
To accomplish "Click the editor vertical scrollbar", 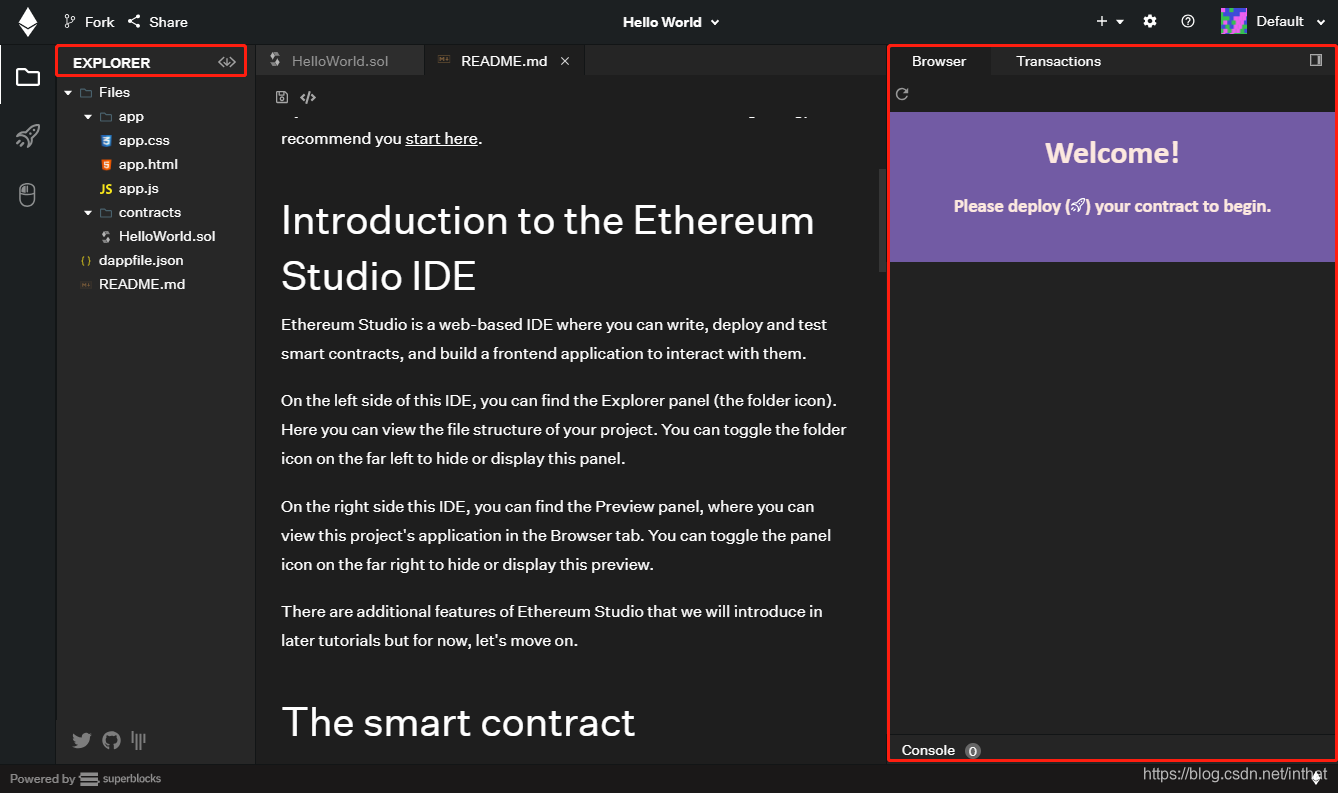I will [882, 220].
